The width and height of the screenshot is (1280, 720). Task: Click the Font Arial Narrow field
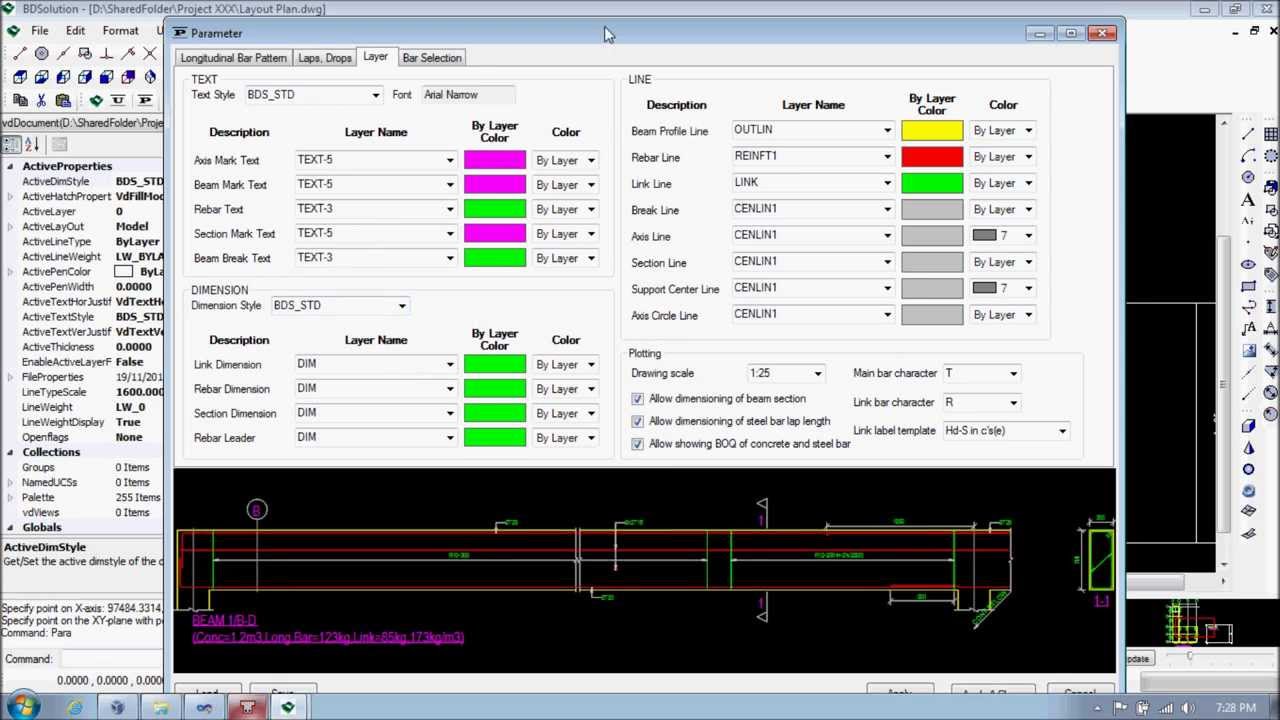(468, 95)
